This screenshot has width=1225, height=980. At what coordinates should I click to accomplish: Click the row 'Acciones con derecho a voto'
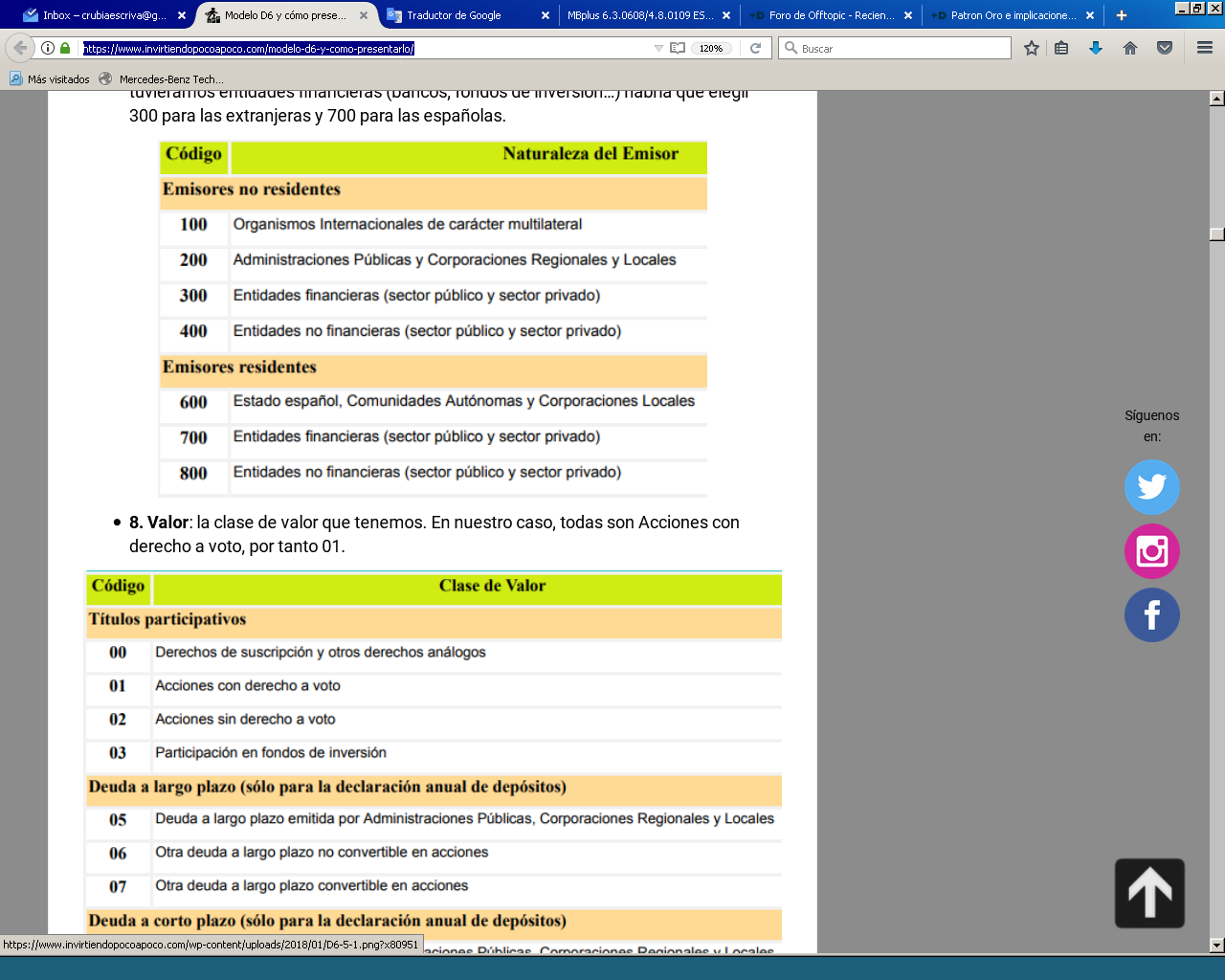(x=434, y=686)
